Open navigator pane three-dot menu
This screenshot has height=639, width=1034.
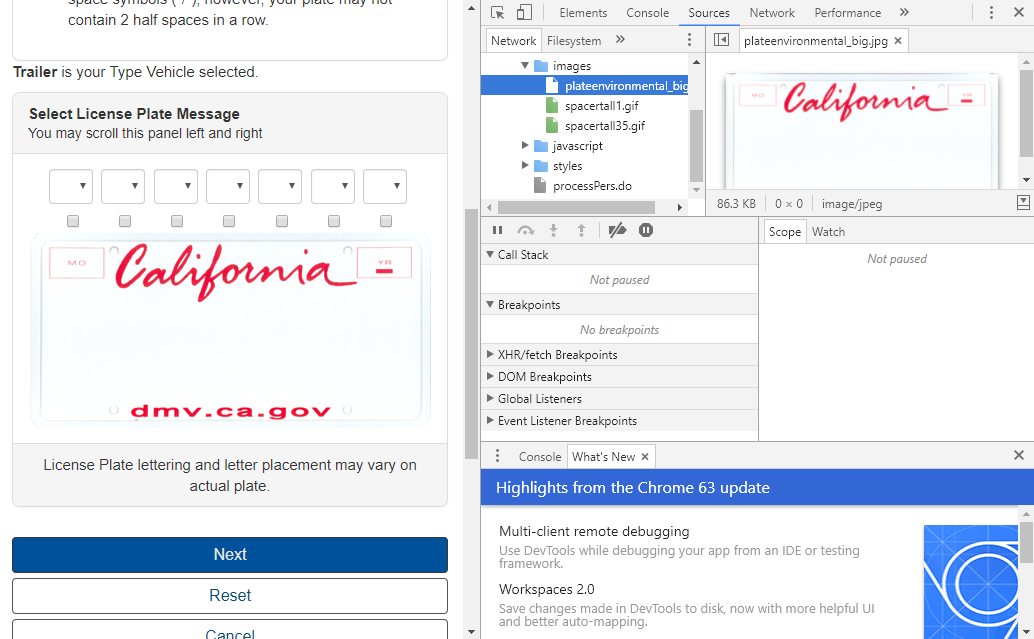pyautogui.click(x=689, y=40)
